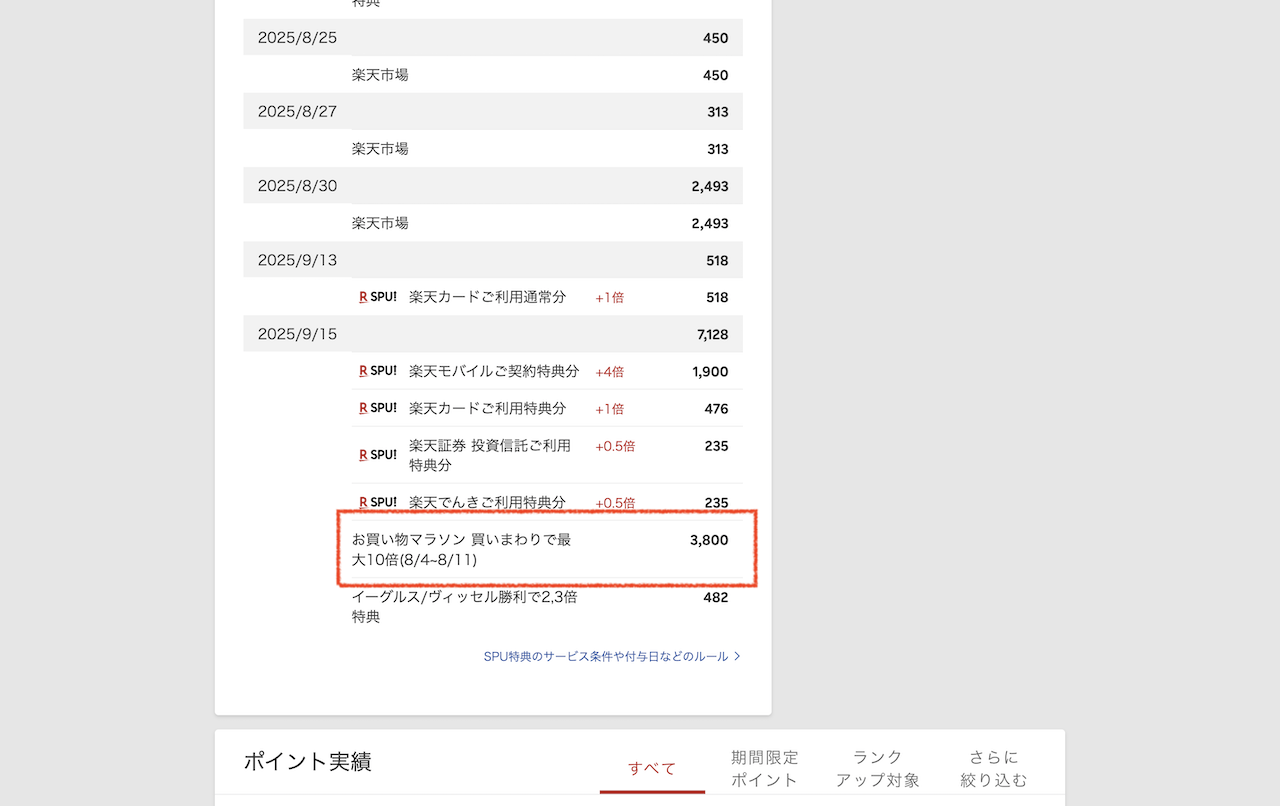Screen dimensions: 1280x806
Task: Click the +4倍 multiplier
Action: click(610, 372)
